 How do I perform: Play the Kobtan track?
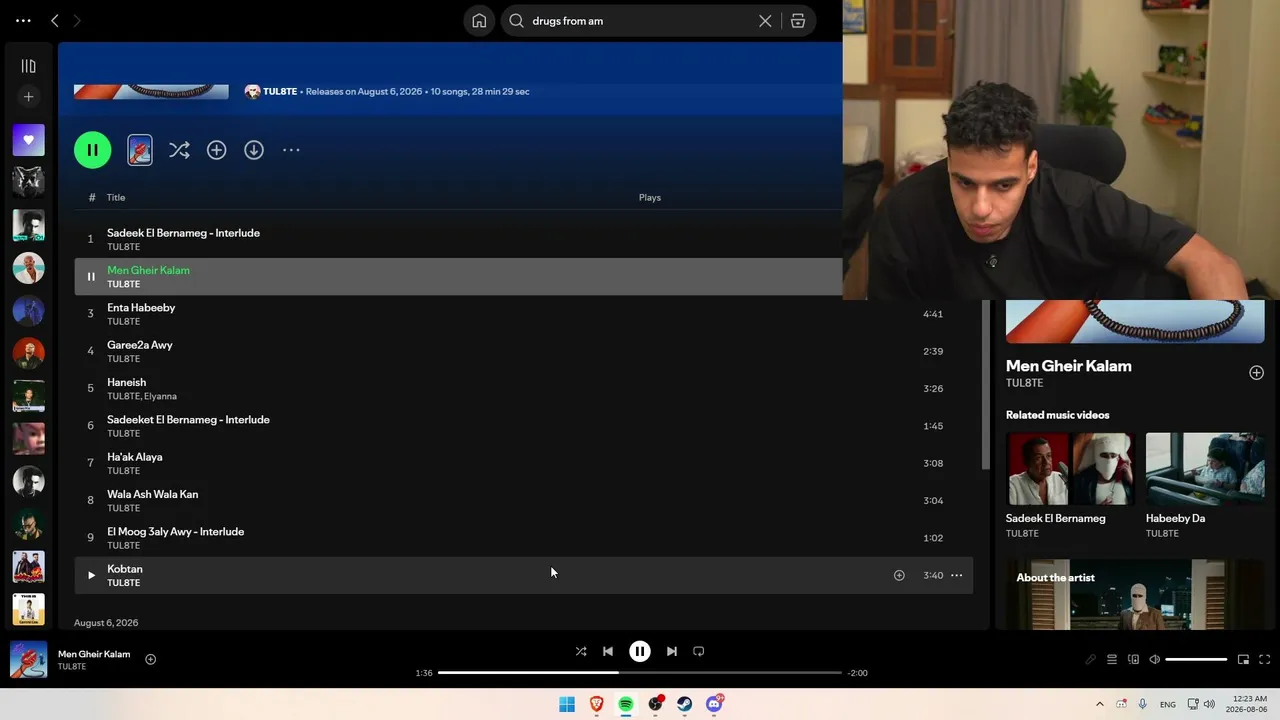point(91,575)
